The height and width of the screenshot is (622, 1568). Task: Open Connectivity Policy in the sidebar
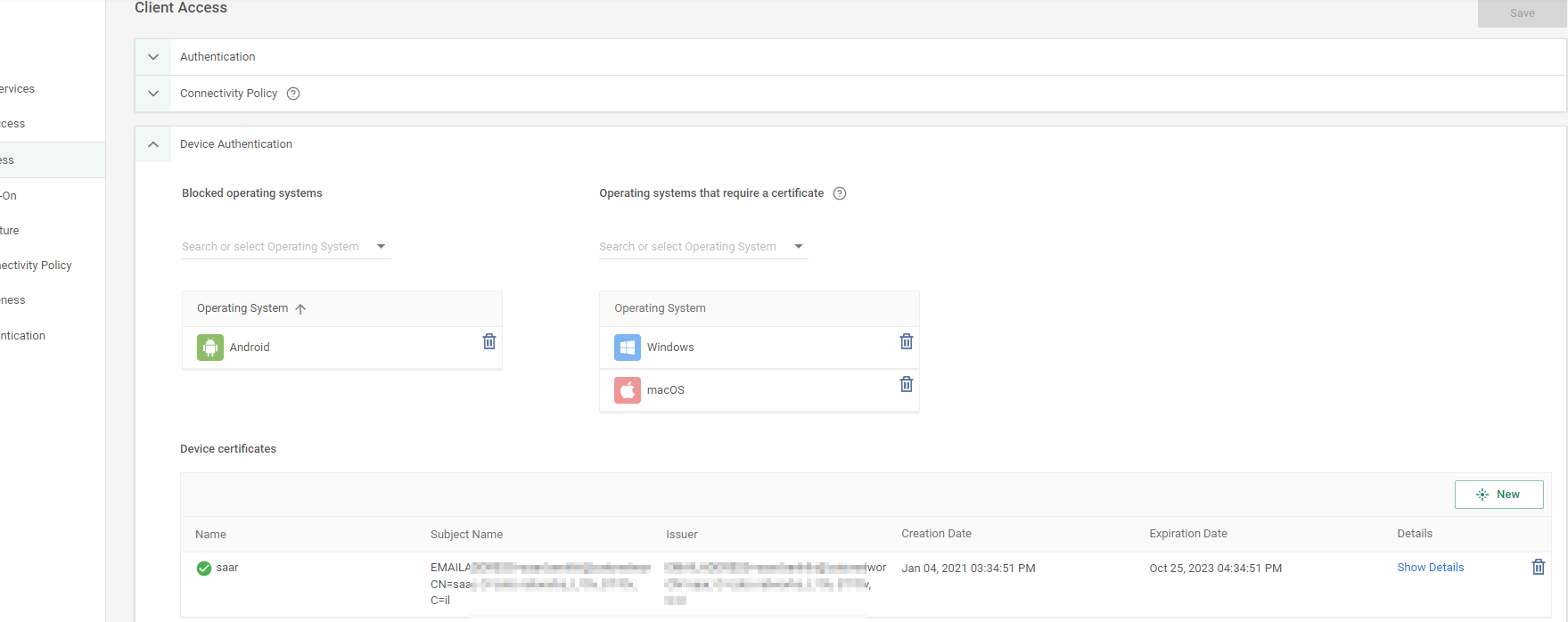tap(36, 266)
